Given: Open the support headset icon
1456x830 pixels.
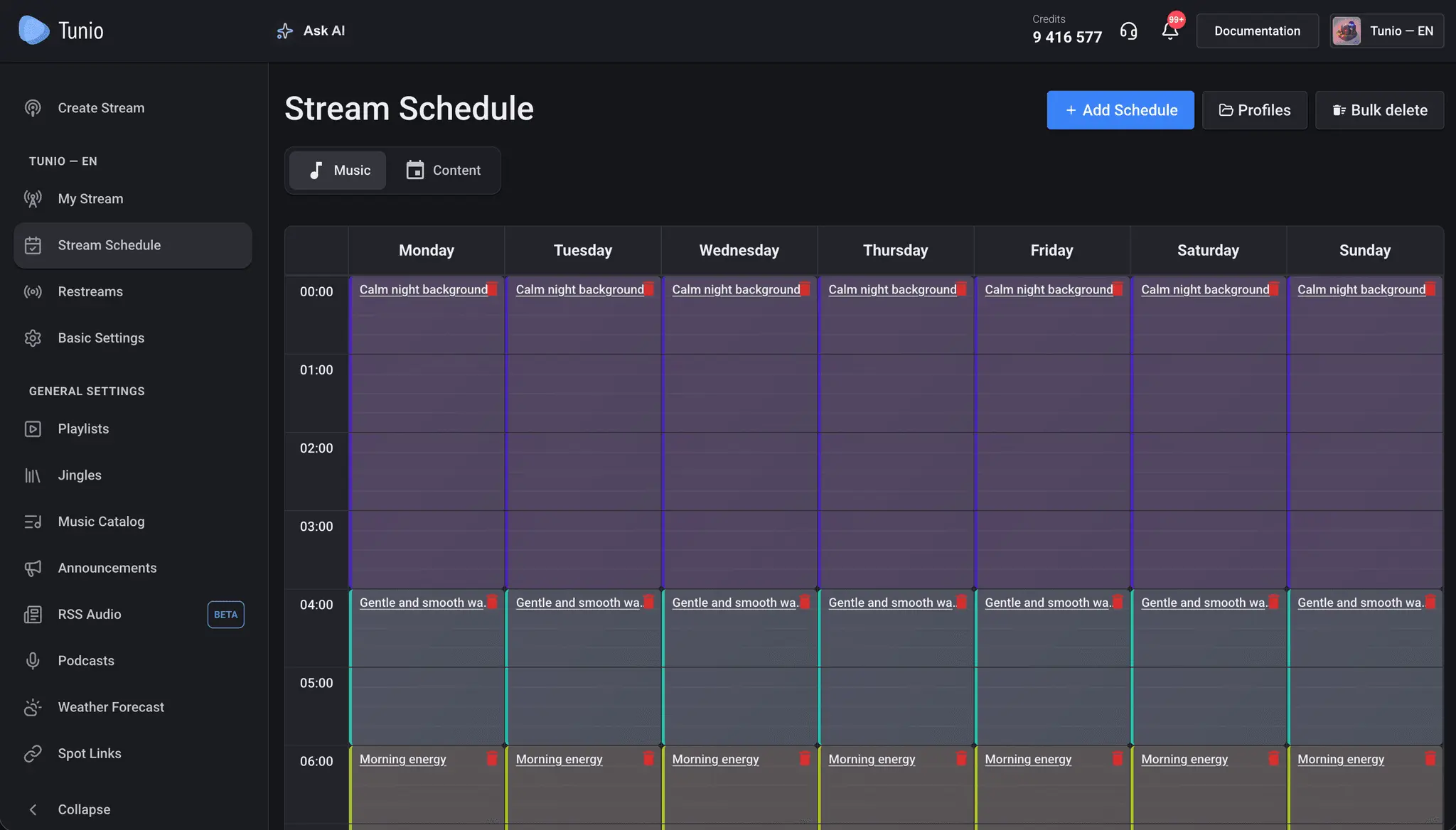Looking at the screenshot, I should point(1128,31).
